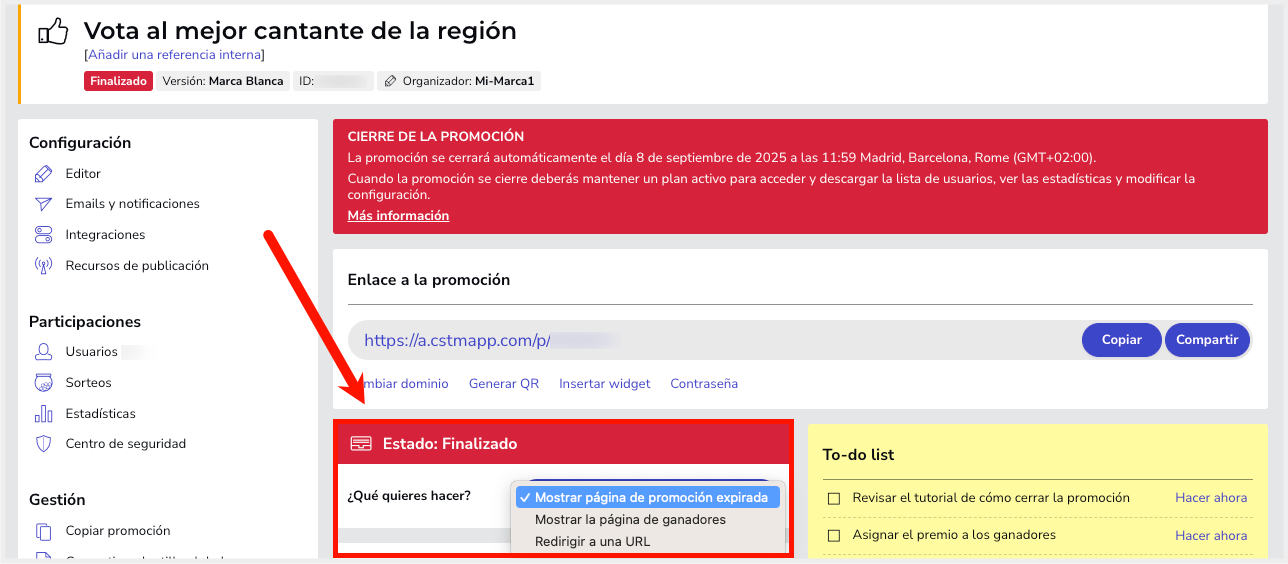Select 'Mostrar página de promoción expirada' option
The width and height of the screenshot is (1288, 564).
click(x=651, y=498)
